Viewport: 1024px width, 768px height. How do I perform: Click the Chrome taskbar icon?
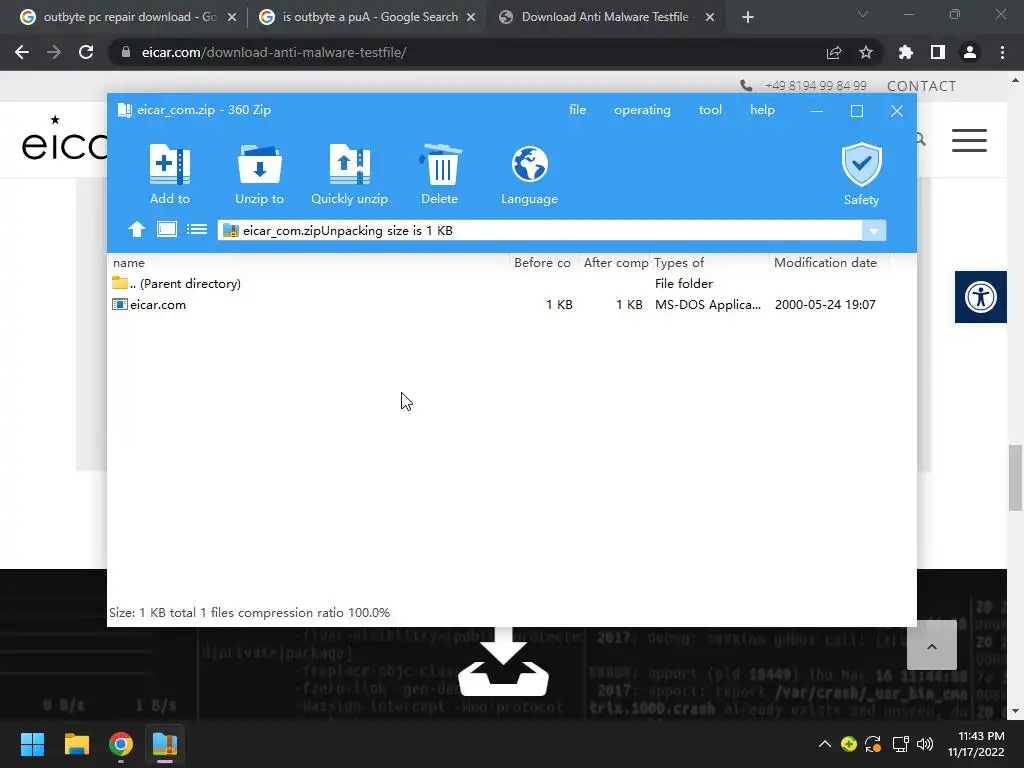[x=121, y=744]
